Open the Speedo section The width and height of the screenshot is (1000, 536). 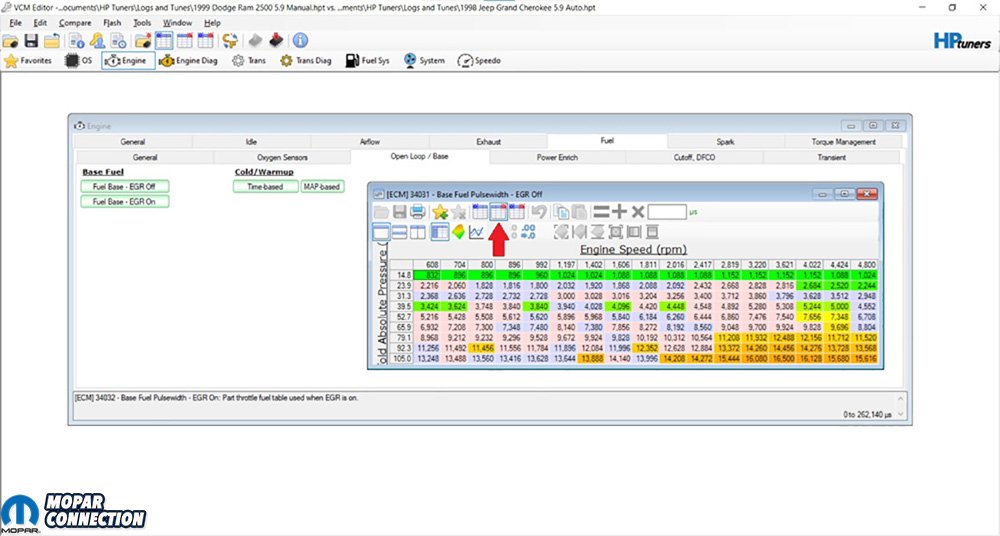click(x=479, y=61)
